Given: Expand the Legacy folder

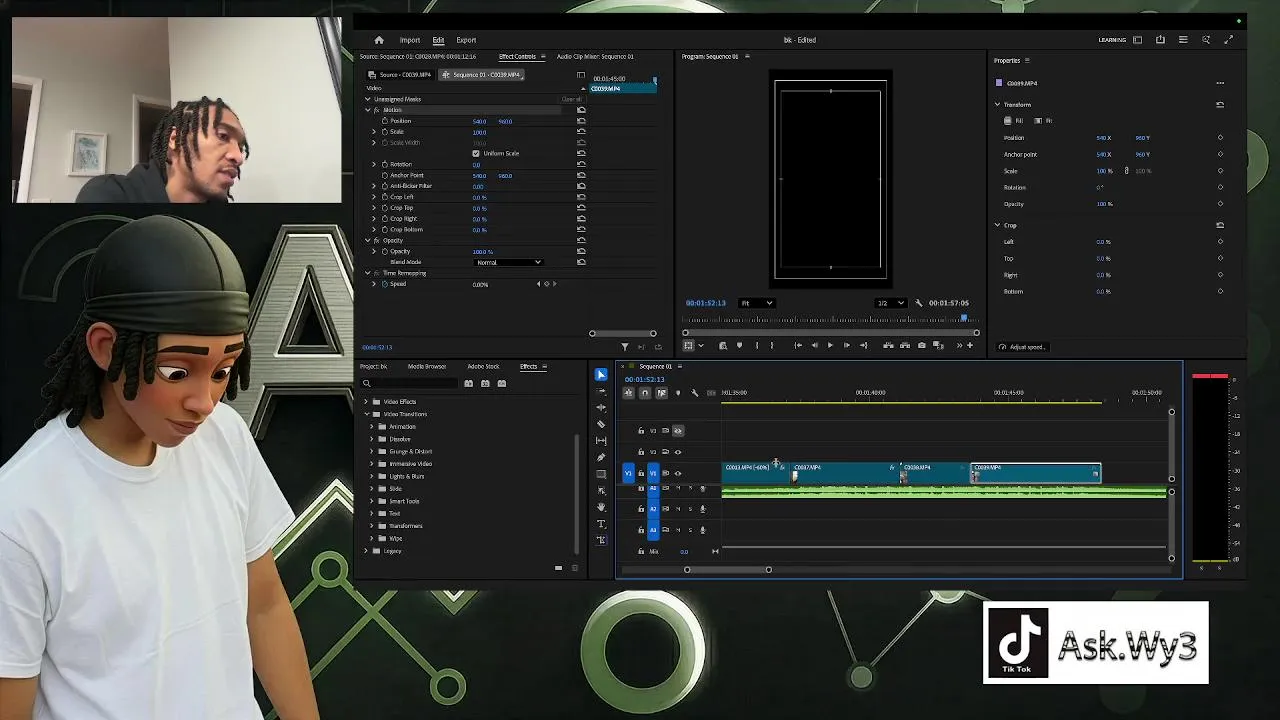Looking at the screenshot, I should 366,551.
